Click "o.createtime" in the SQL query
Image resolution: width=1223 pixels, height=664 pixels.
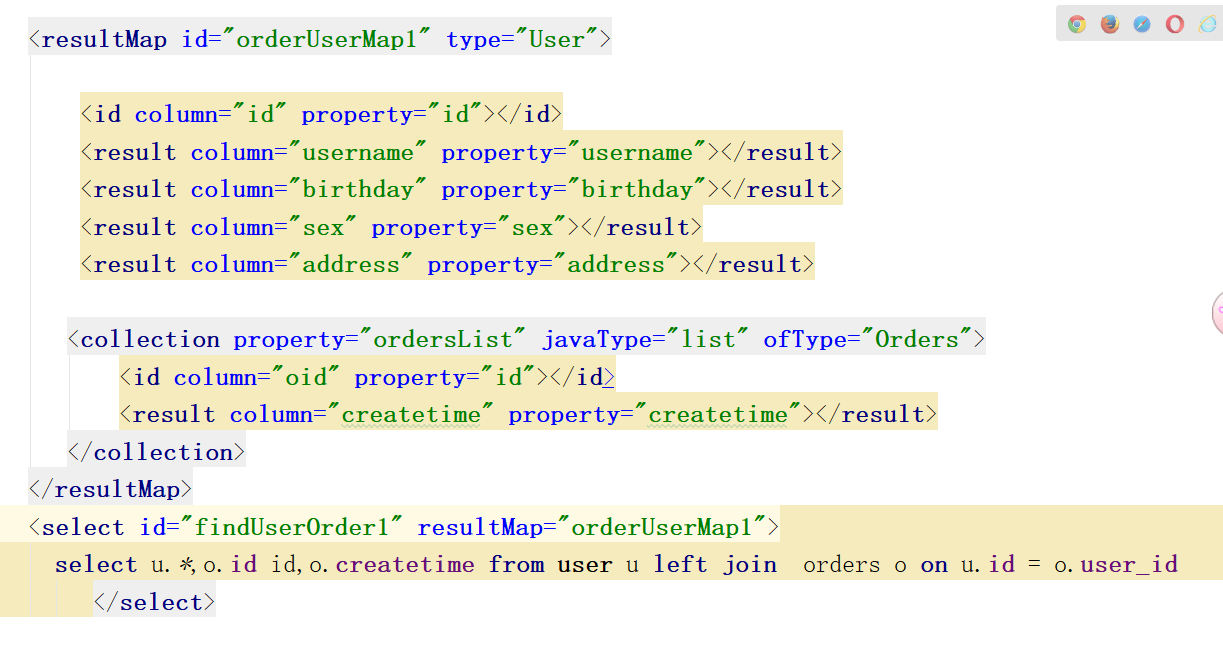coord(391,565)
